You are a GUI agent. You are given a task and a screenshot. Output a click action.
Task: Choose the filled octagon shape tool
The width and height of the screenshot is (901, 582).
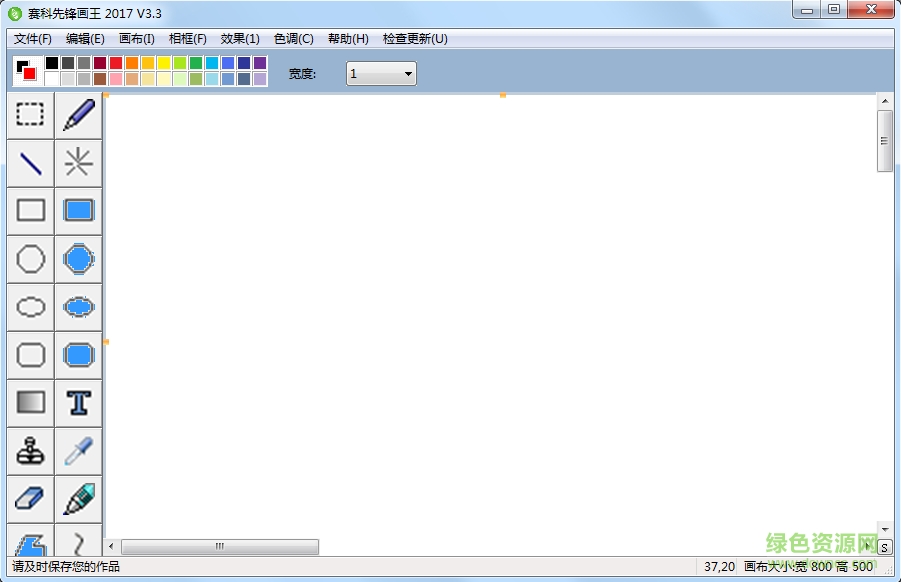[79, 259]
